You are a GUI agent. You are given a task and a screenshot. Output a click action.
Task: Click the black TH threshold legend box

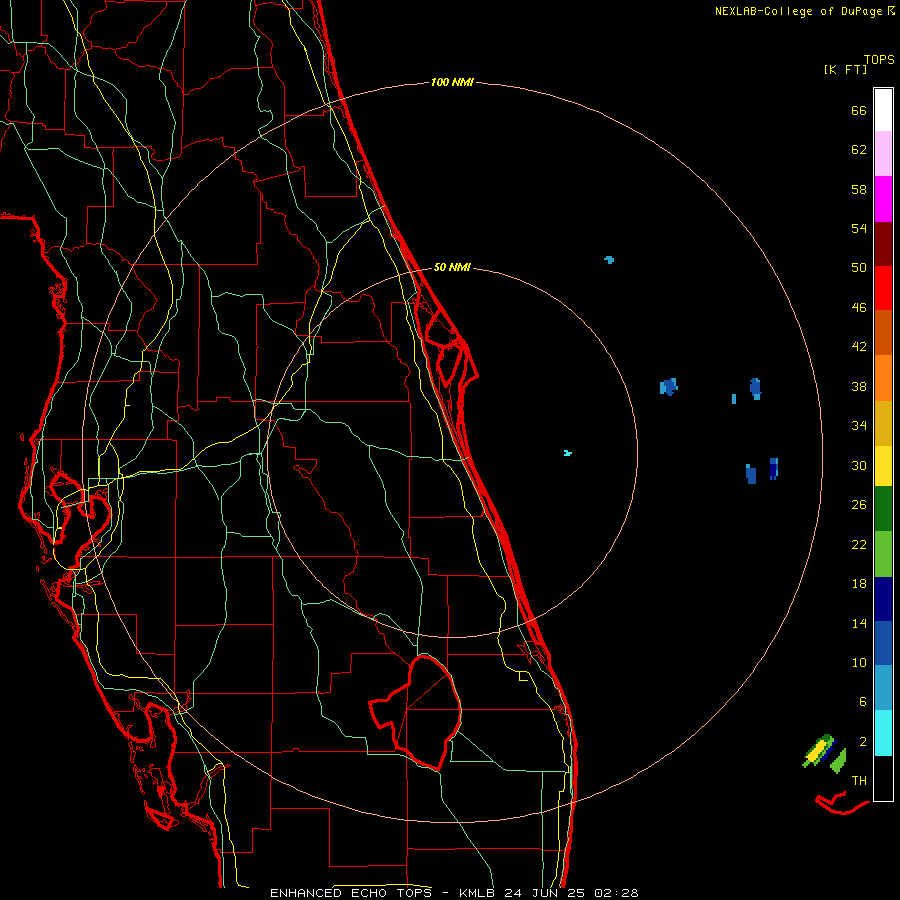click(883, 778)
